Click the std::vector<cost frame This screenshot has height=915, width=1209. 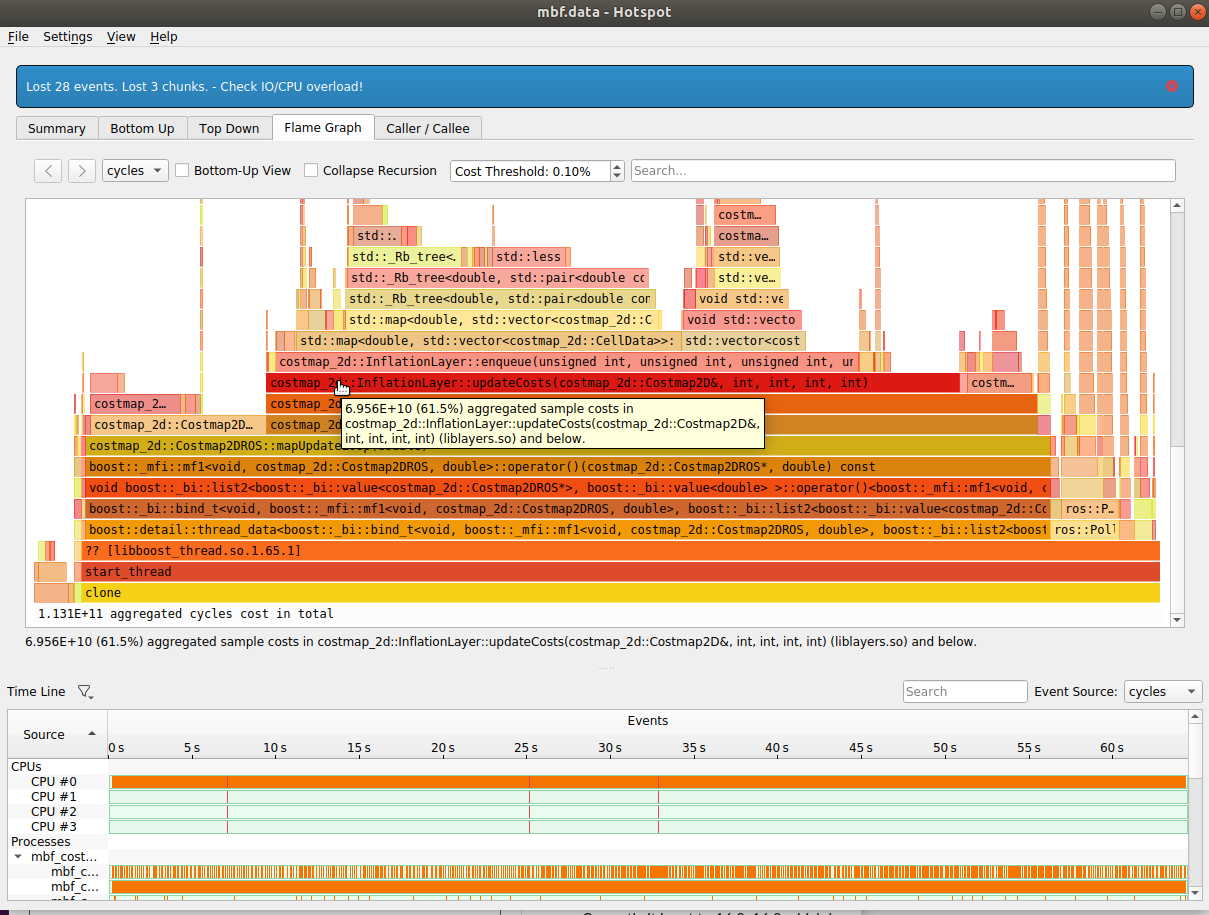pos(742,341)
